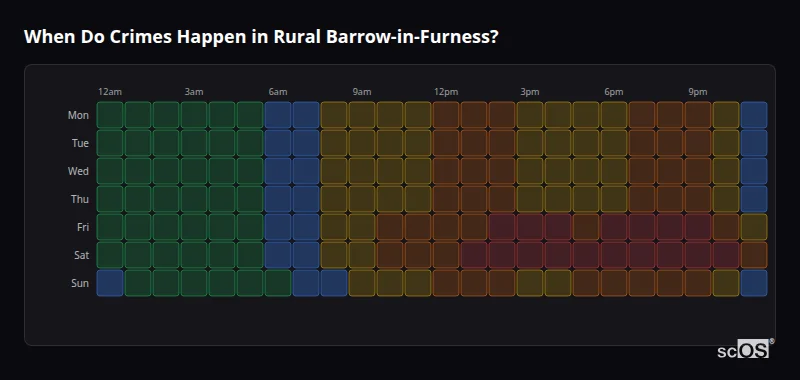The image size is (800, 380).
Task: Click the Monday 12am heatmap cell
Action: (110, 115)
